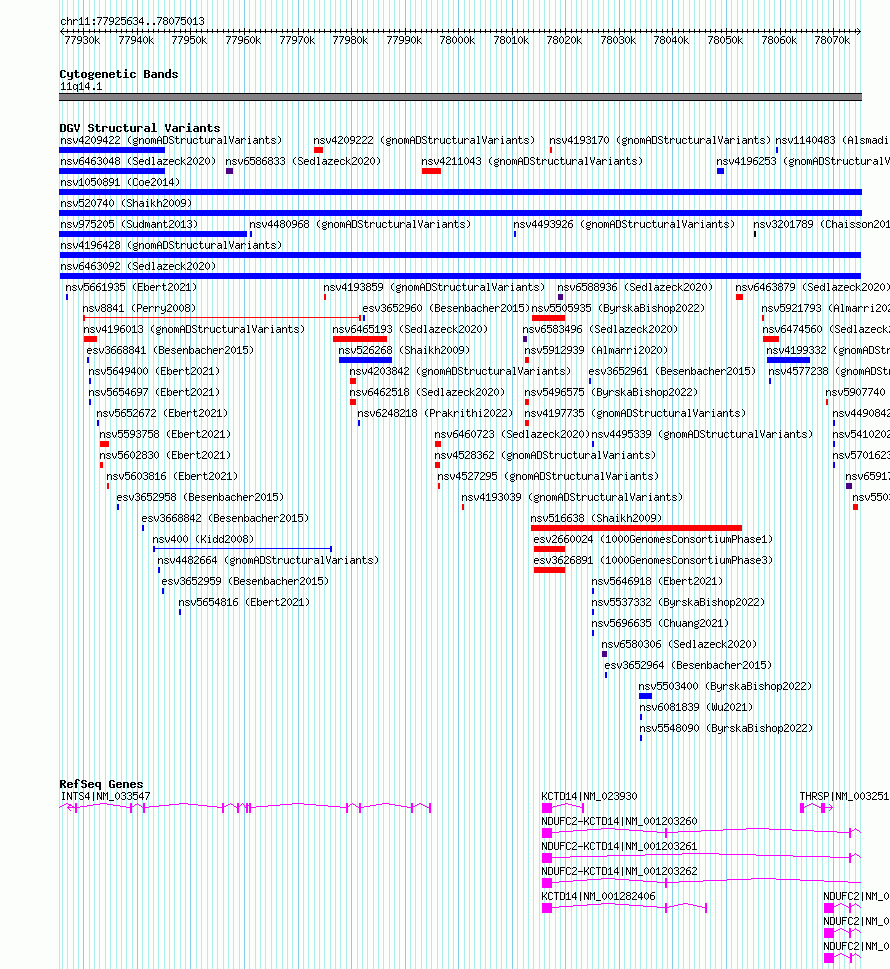Viewport: 890px width, 969px height.
Task: Click the 78000k ruler tick label
Action: pyautogui.click(x=457, y=40)
